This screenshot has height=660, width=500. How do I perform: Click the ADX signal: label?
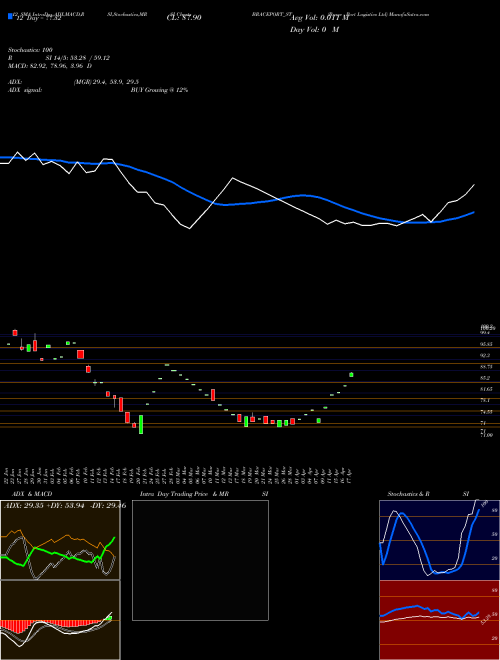(25, 90)
